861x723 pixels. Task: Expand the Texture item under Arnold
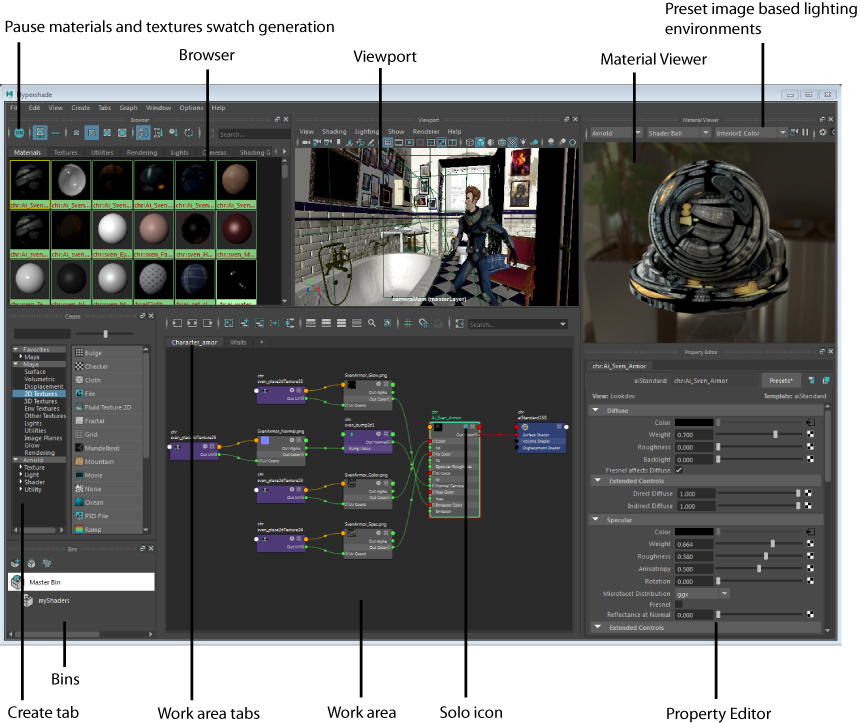[x=20, y=467]
